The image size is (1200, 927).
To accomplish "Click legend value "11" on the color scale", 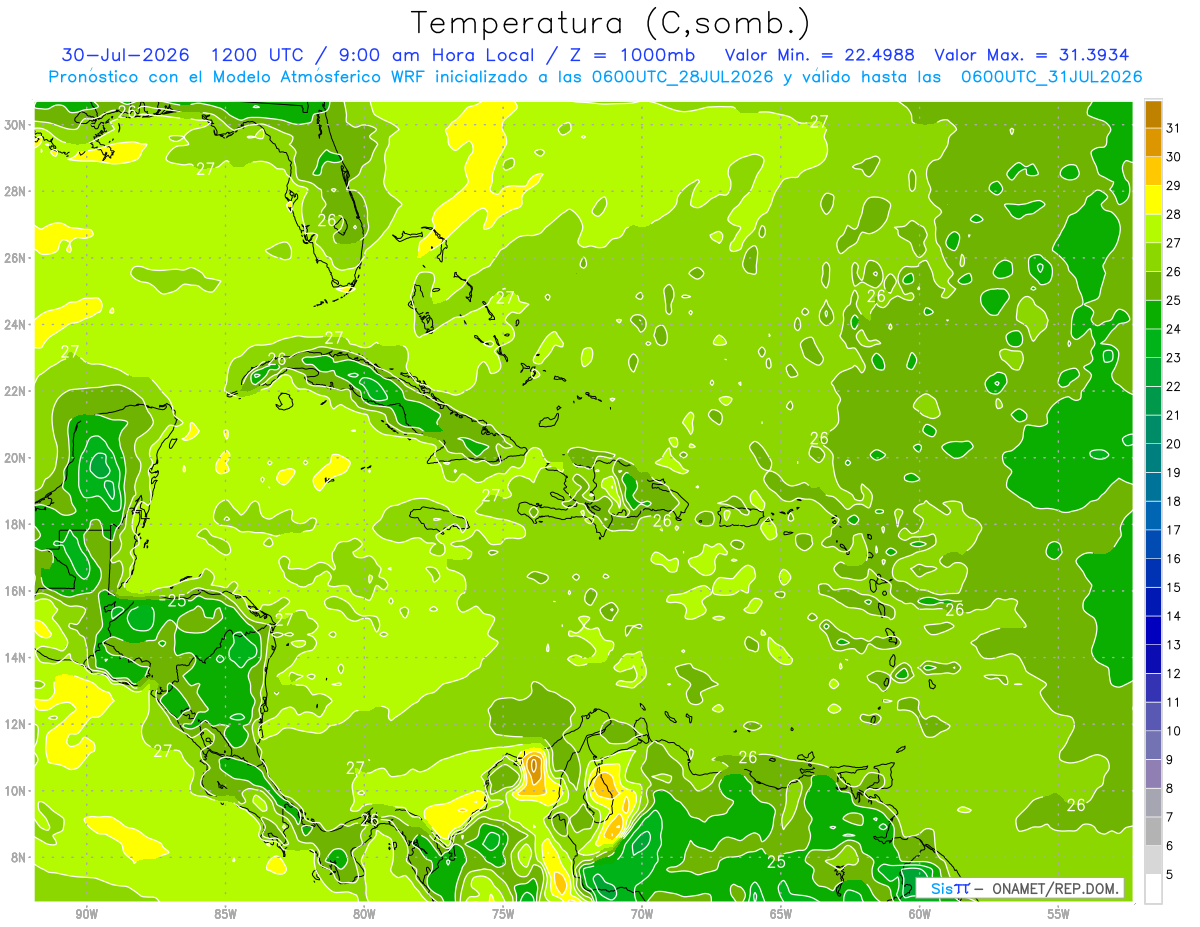I will [1173, 702].
